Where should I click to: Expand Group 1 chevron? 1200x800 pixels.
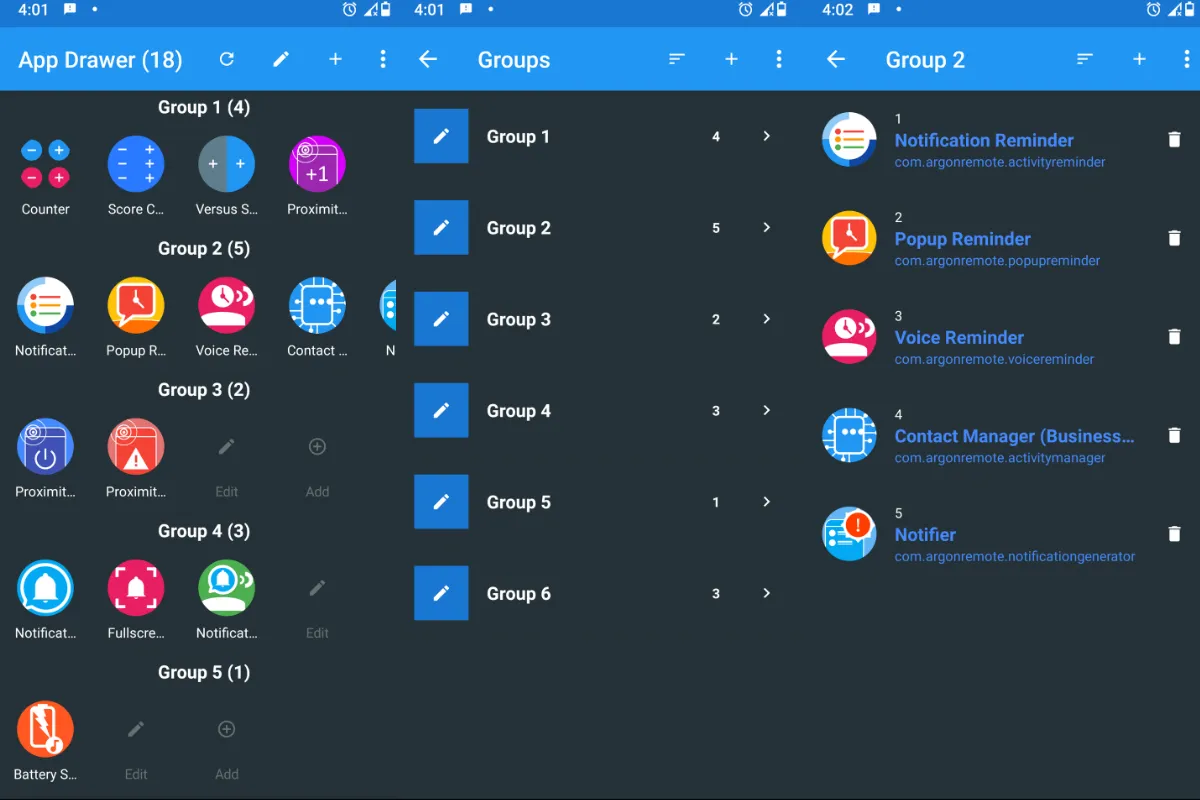tap(767, 136)
